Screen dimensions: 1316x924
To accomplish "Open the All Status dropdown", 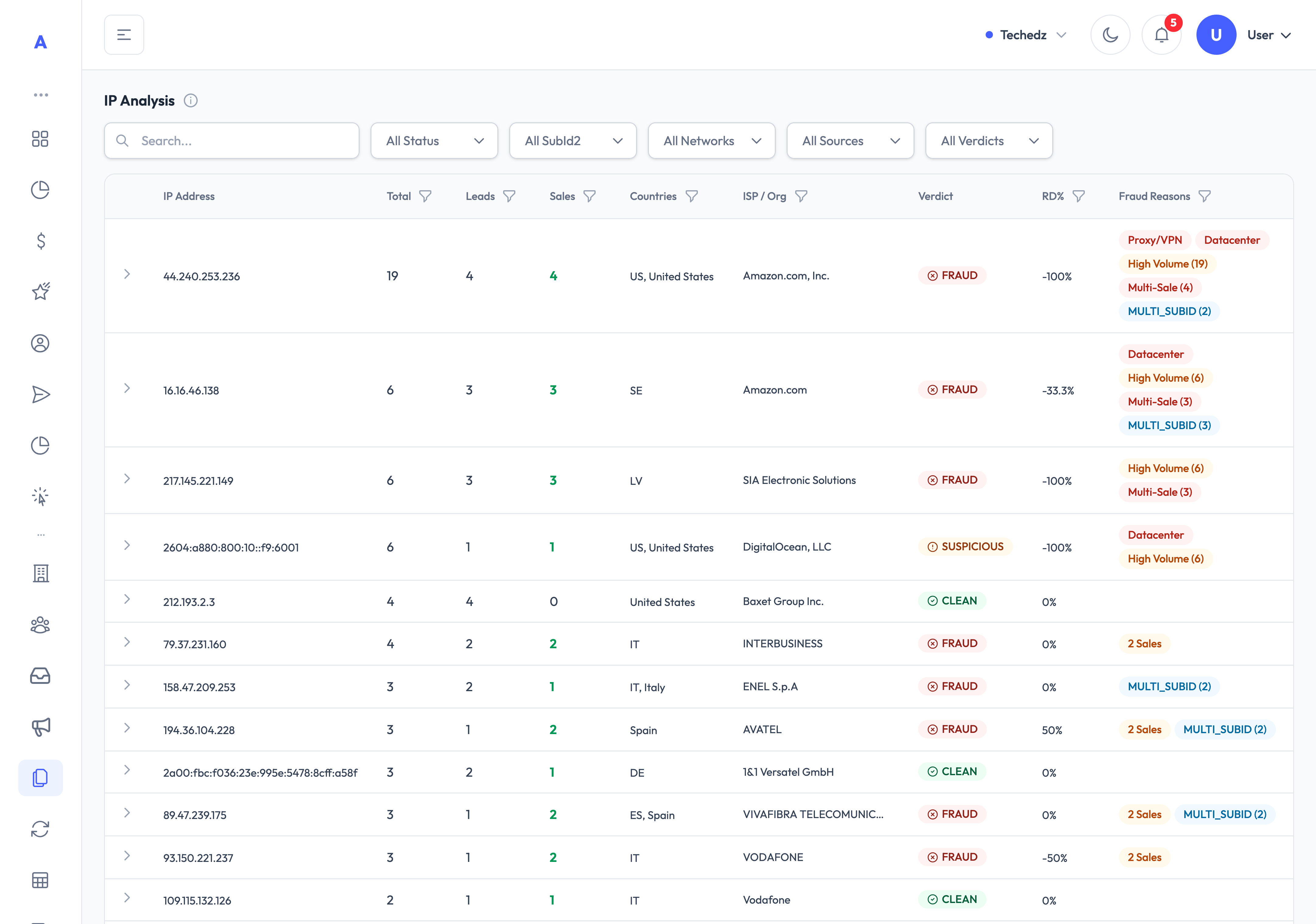I will pyautogui.click(x=434, y=141).
